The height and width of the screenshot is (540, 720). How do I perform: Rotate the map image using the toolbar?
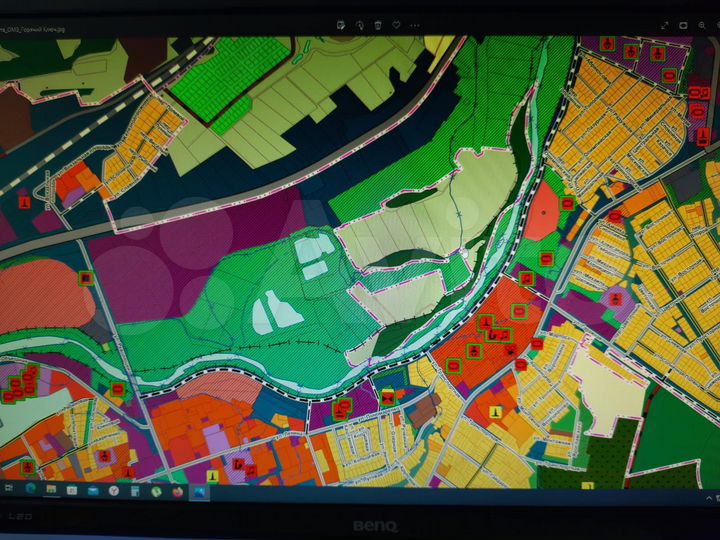[x=360, y=24]
